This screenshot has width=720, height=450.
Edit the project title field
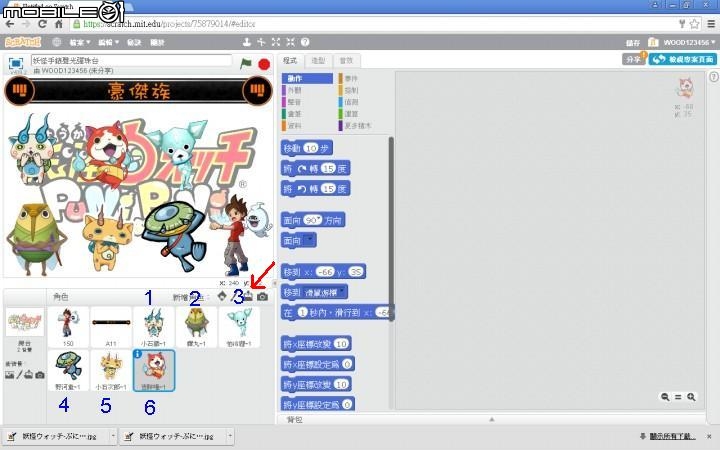(x=131, y=60)
